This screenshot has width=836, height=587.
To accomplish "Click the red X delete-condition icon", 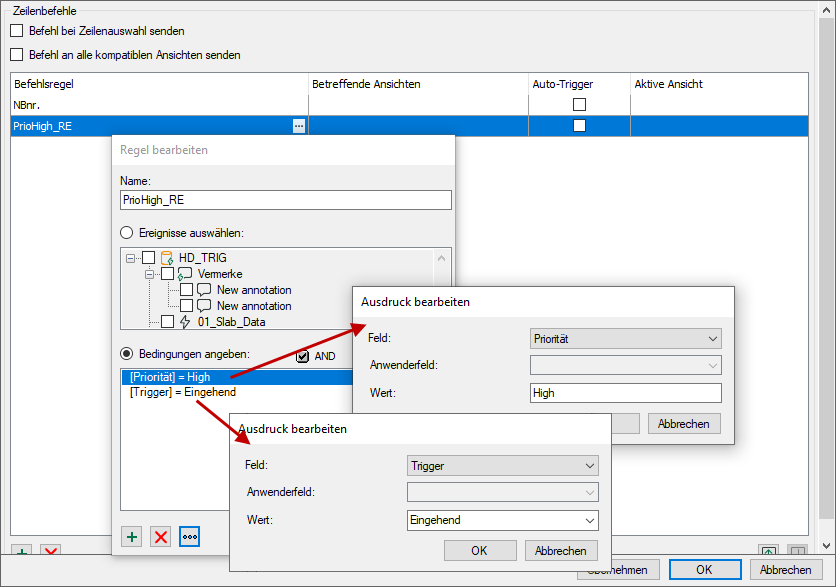I will [x=160, y=537].
